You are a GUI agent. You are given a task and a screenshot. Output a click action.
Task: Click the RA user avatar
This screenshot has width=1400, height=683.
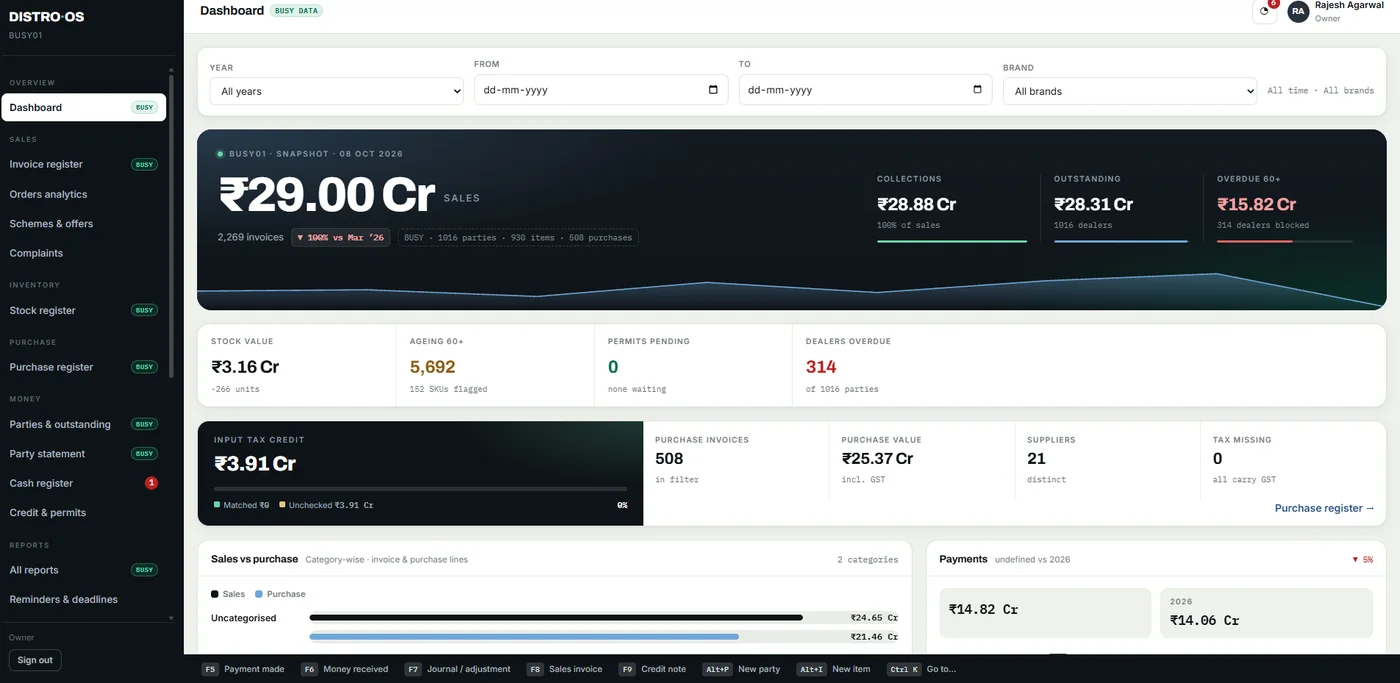point(1298,11)
